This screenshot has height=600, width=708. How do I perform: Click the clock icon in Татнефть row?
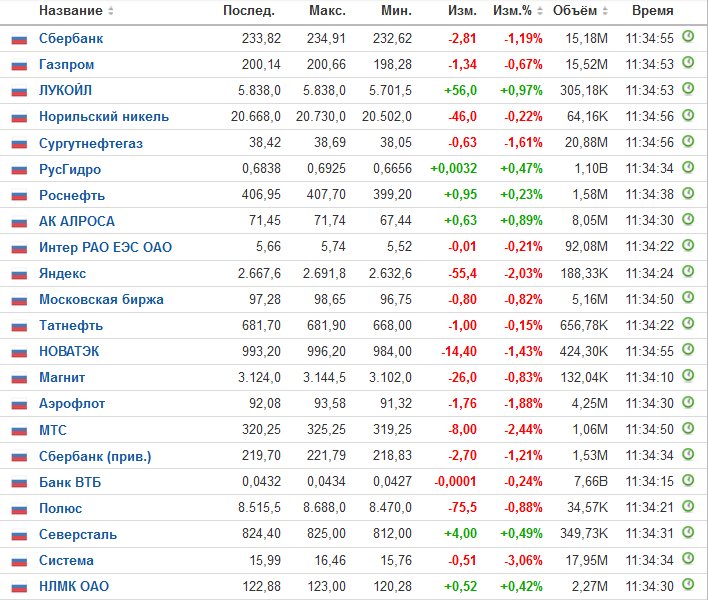point(688,323)
